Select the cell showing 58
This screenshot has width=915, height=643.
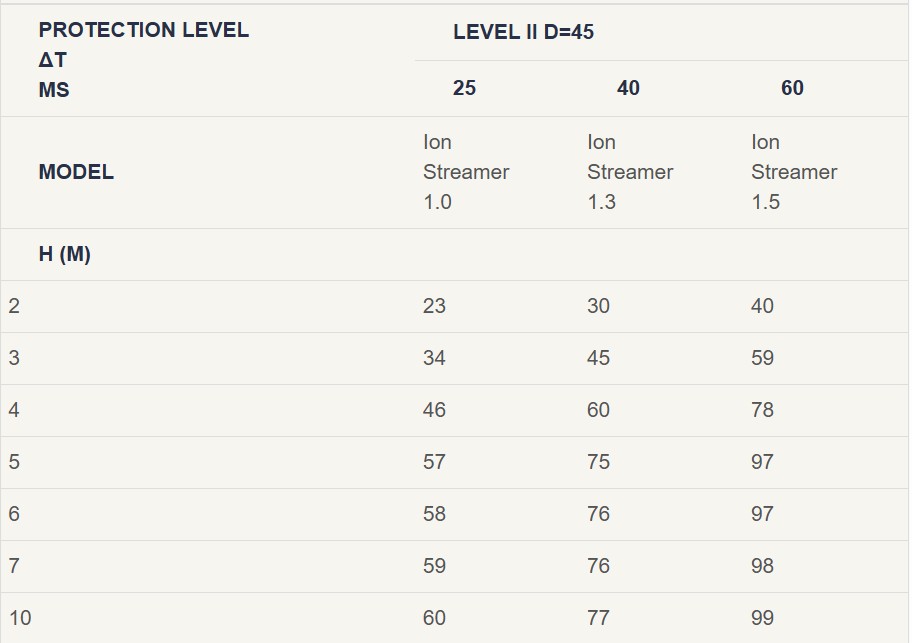(x=434, y=514)
